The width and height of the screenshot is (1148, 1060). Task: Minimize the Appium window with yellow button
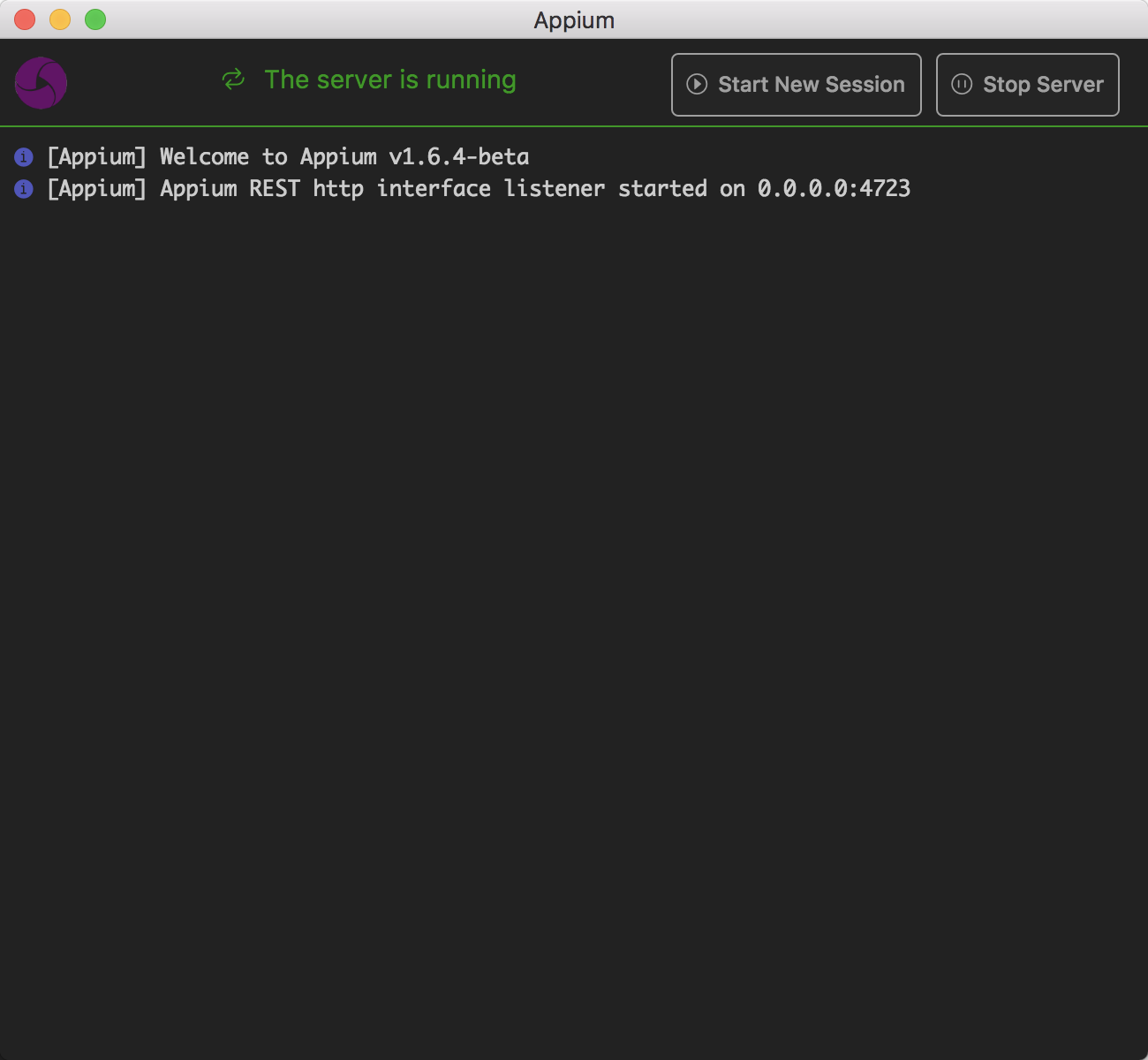click(60, 19)
